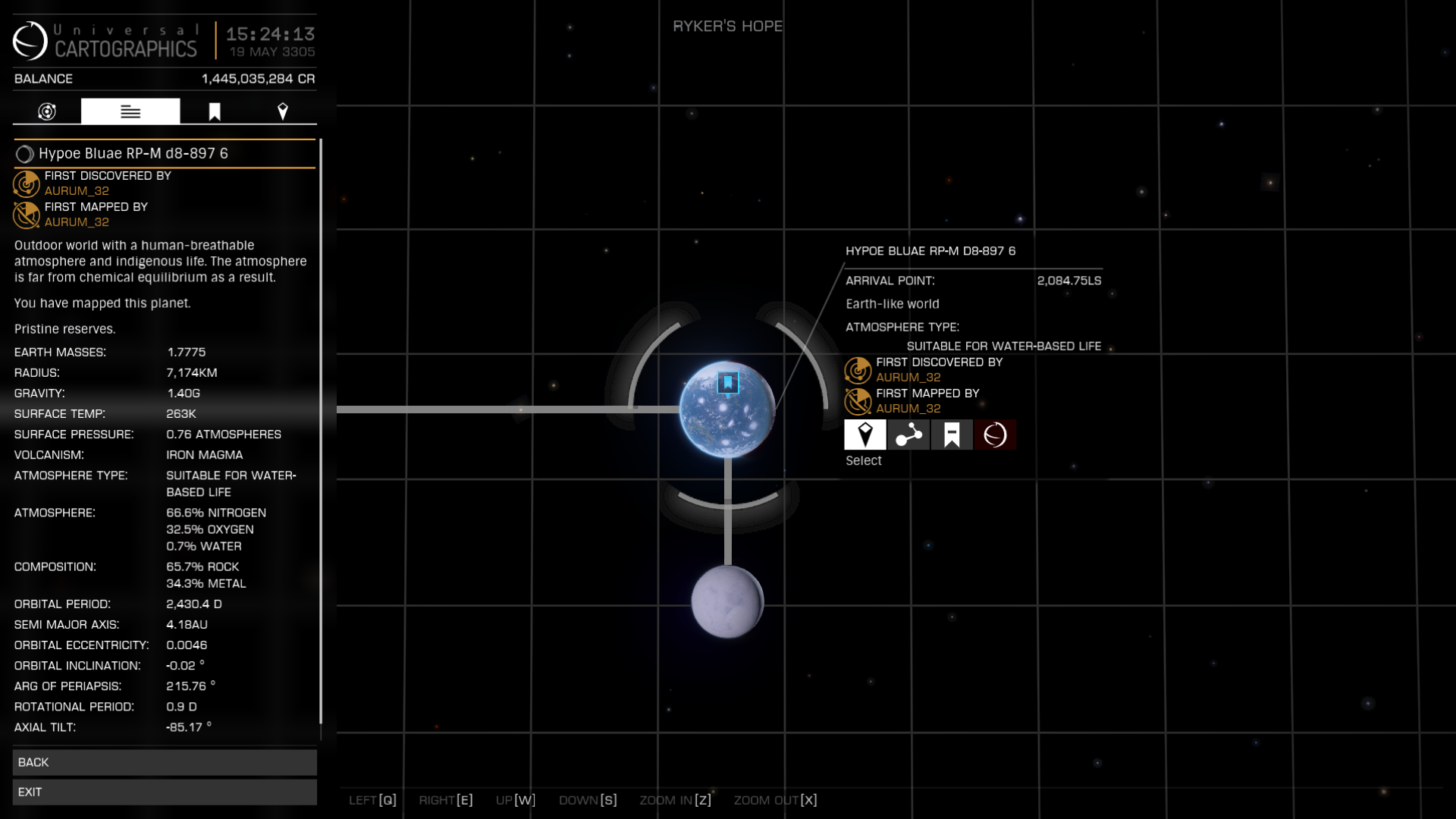Click the popup title HYPOE BLUAE RP-M D8-897 6
Viewport: 1456px width, 819px height.
pyautogui.click(x=930, y=251)
